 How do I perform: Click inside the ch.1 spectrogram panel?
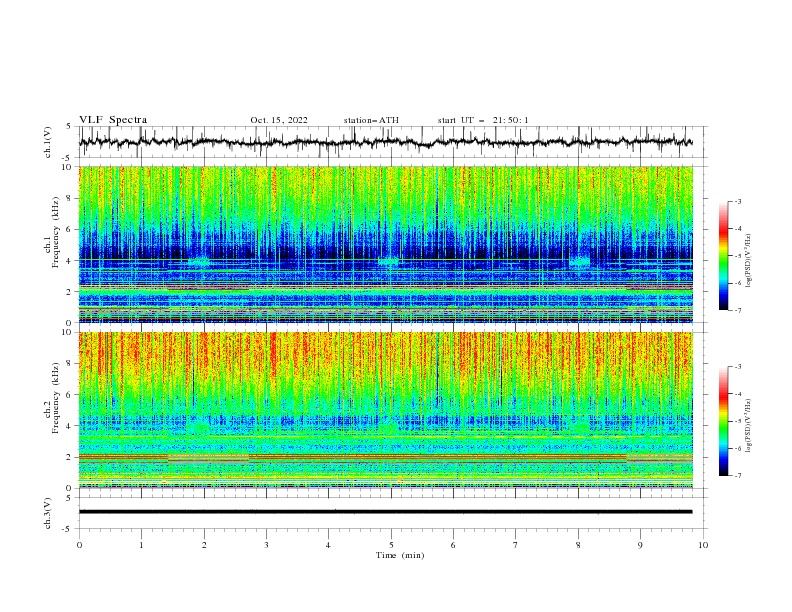(x=385, y=244)
